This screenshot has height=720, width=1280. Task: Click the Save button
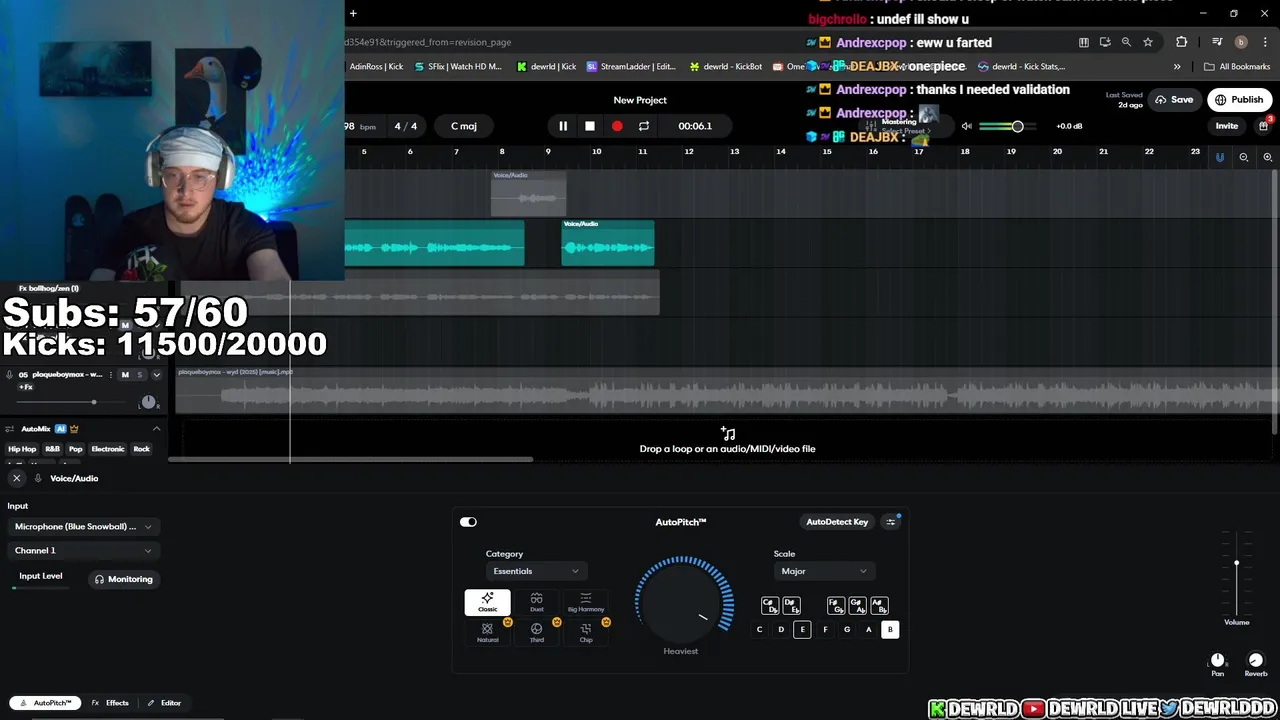tap(1174, 100)
